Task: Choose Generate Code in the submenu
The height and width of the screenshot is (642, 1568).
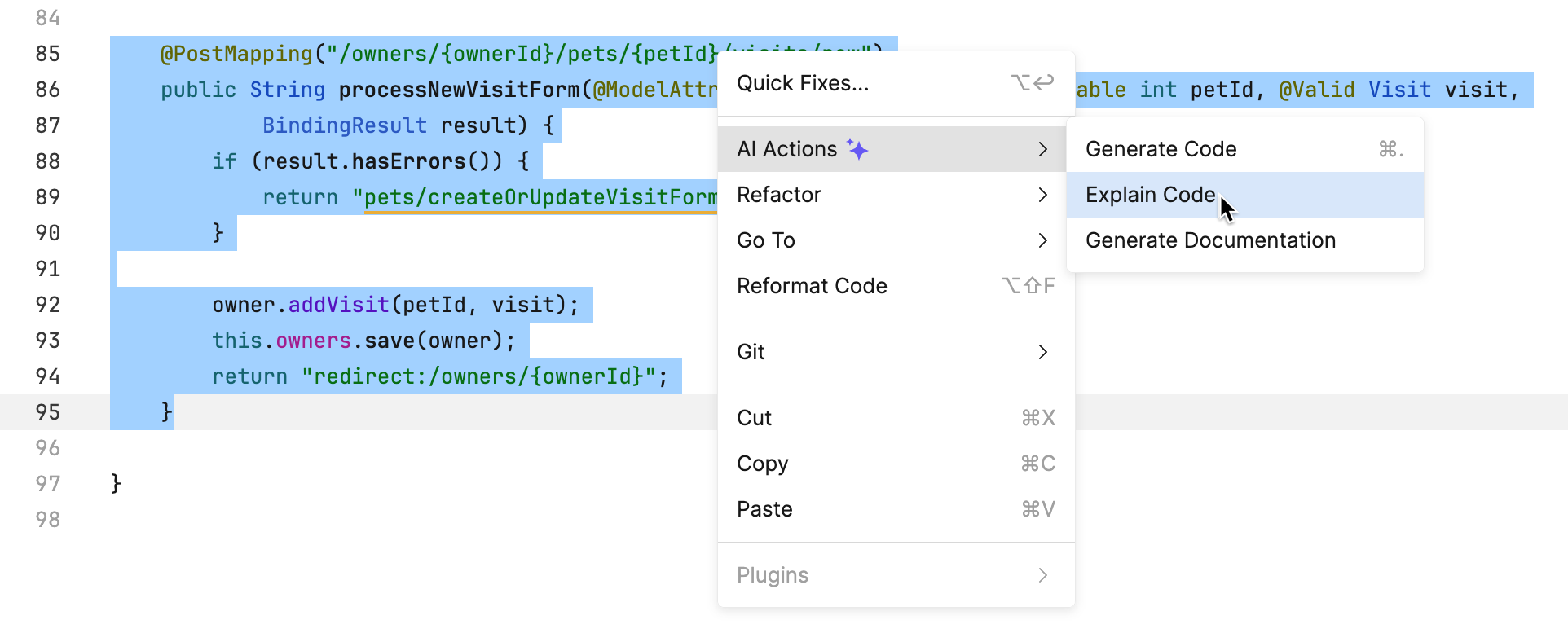Action: 1161,149
